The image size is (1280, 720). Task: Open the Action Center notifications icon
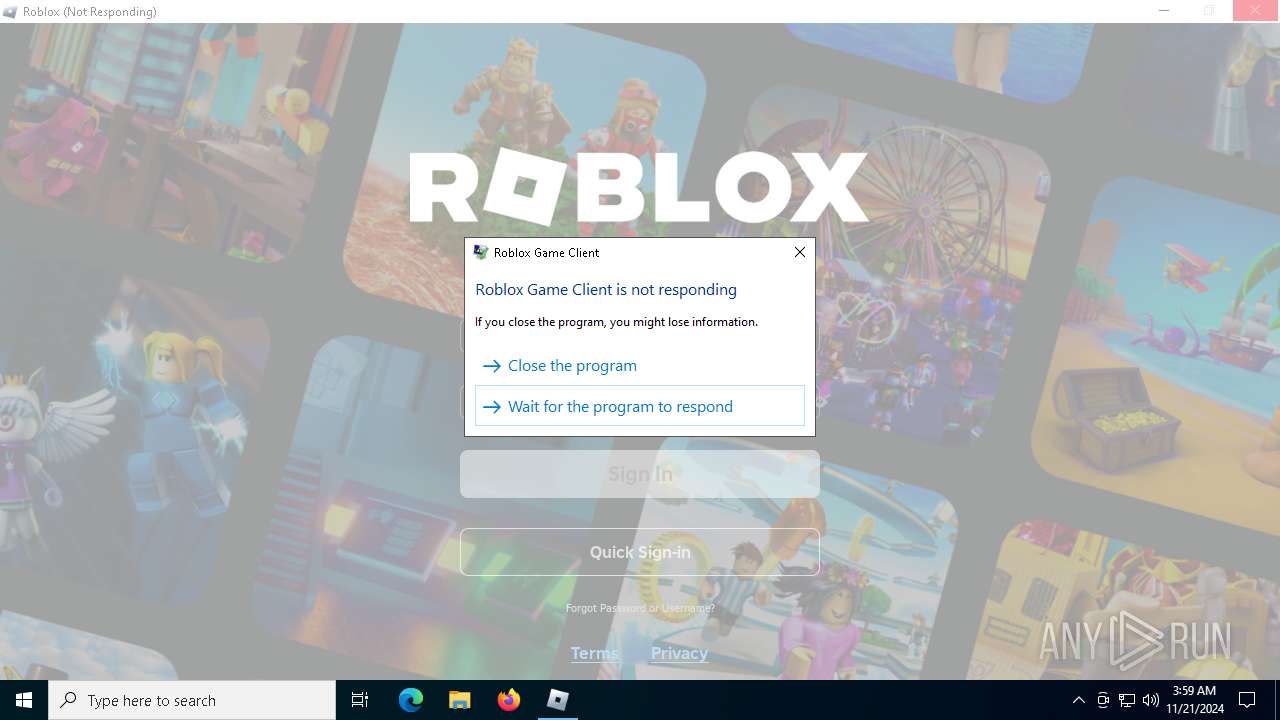pyautogui.click(x=1247, y=700)
